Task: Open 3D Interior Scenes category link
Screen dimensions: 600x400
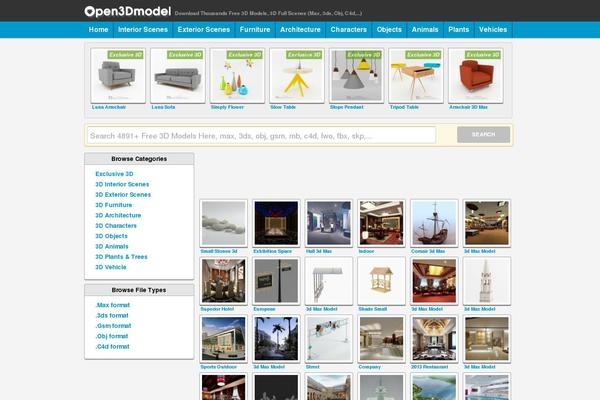Action: click(x=122, y=184)
